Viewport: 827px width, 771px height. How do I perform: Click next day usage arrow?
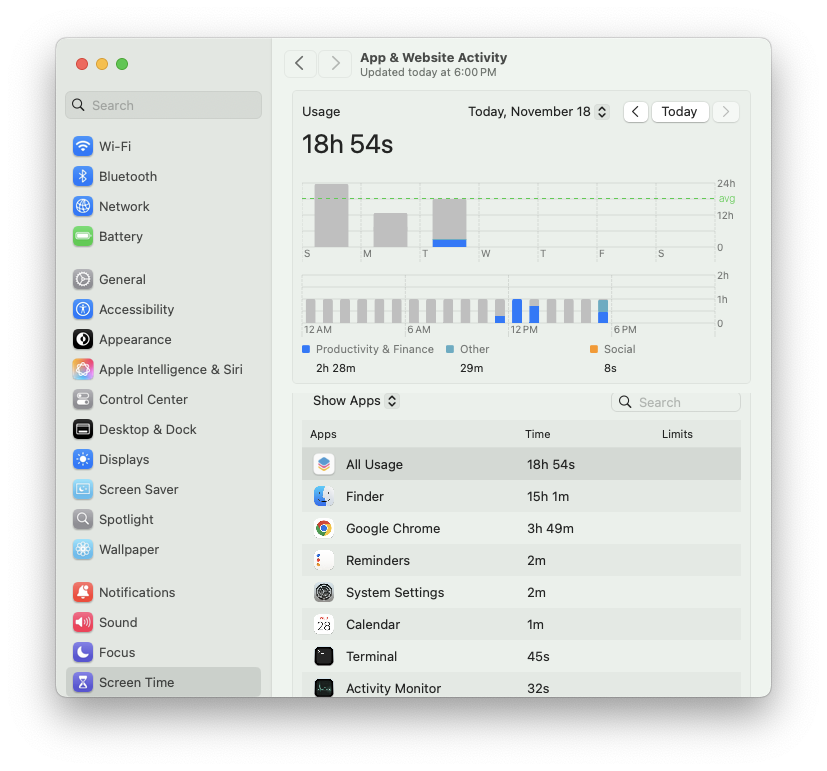[726, 112]
